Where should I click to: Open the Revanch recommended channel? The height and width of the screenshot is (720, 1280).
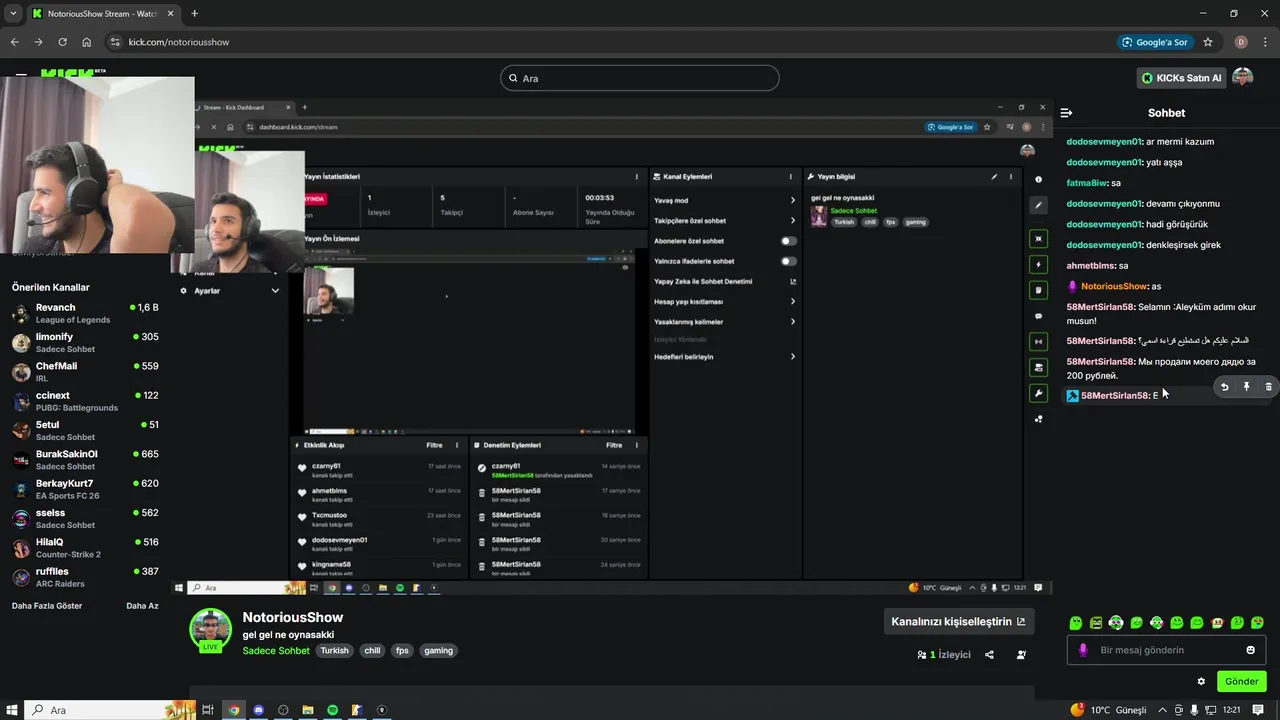point(85,313)
